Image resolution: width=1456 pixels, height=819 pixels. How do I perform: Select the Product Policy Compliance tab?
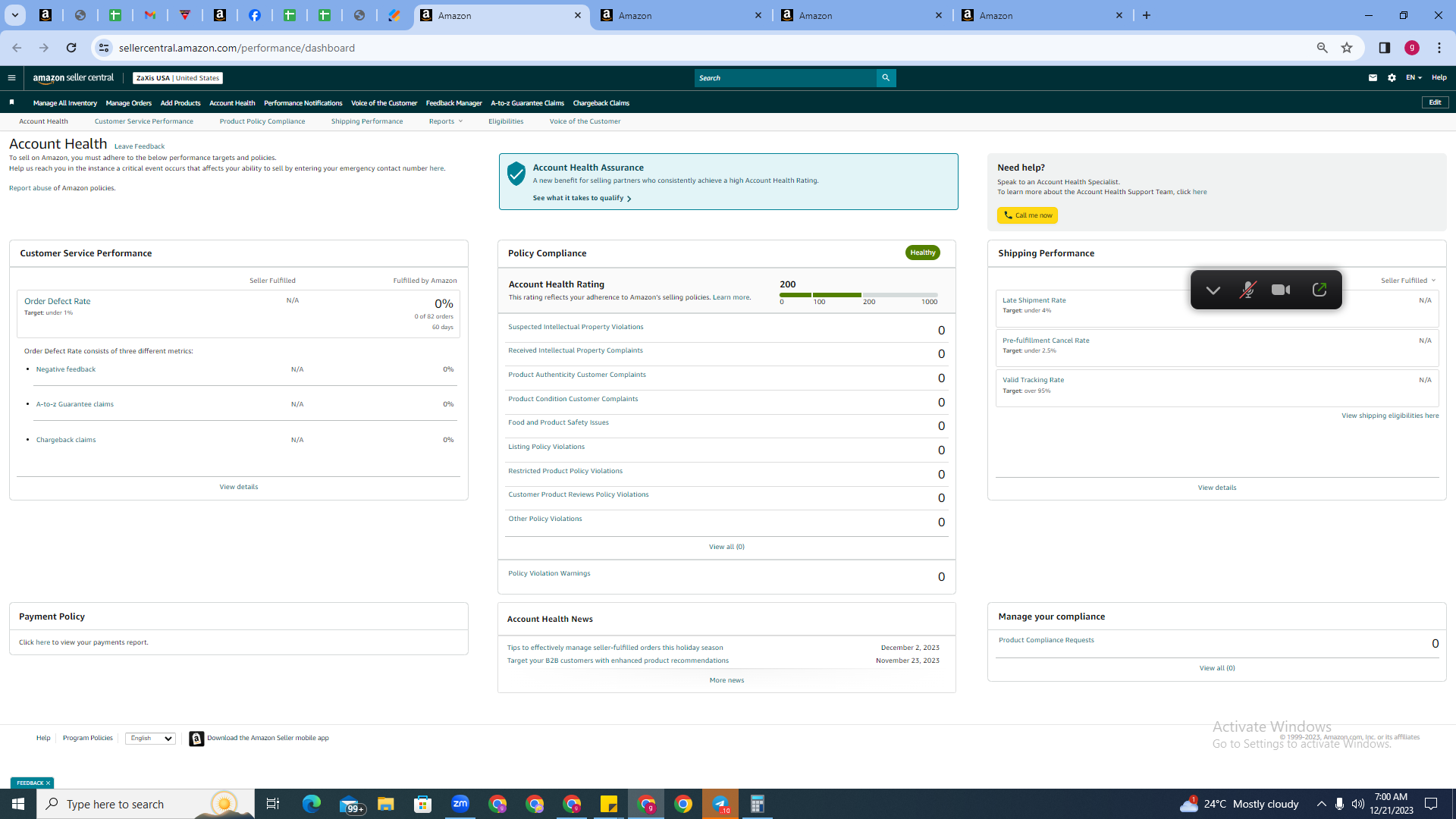point(262,121)
